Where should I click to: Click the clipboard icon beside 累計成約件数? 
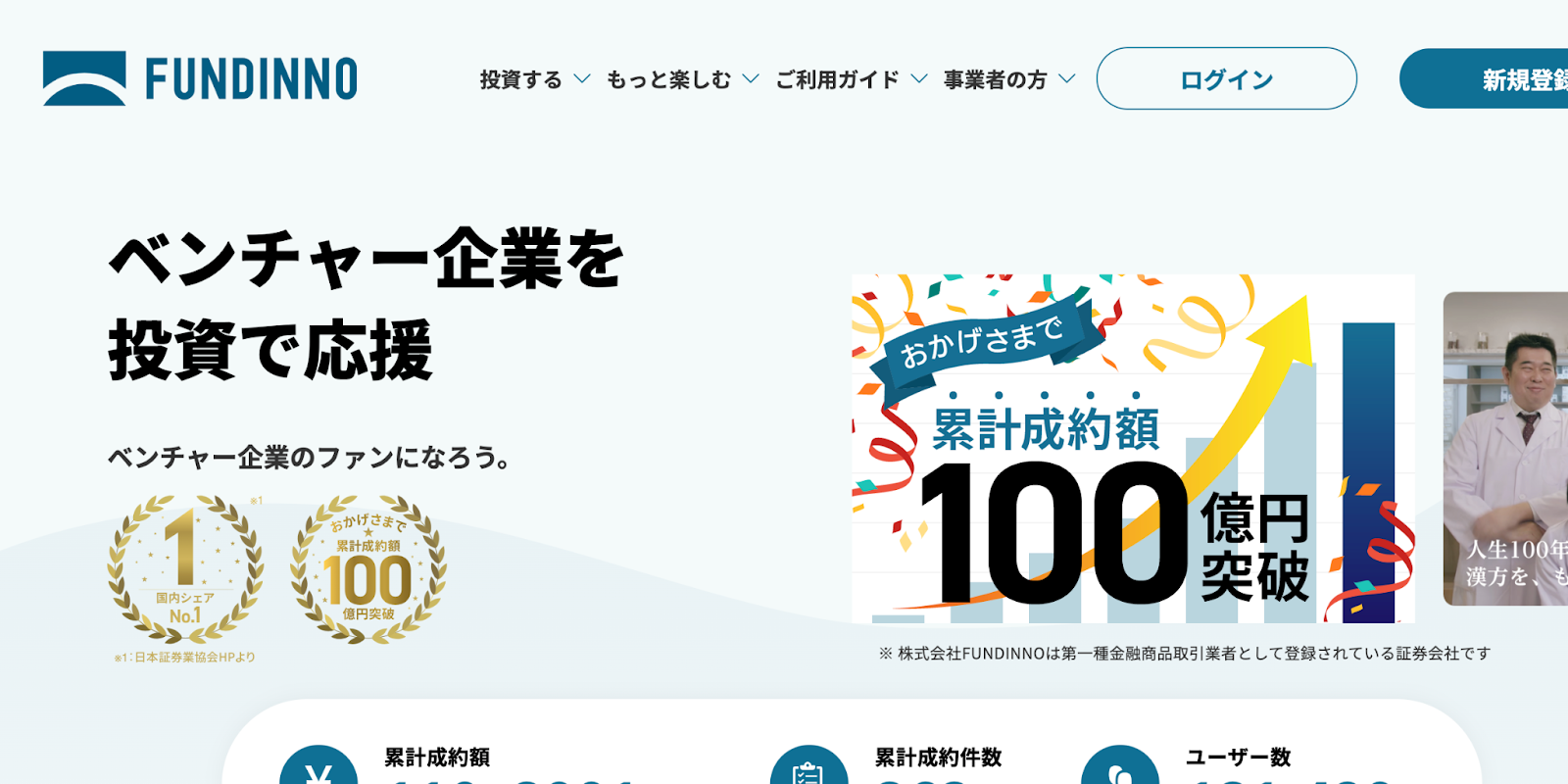[808, 765]
